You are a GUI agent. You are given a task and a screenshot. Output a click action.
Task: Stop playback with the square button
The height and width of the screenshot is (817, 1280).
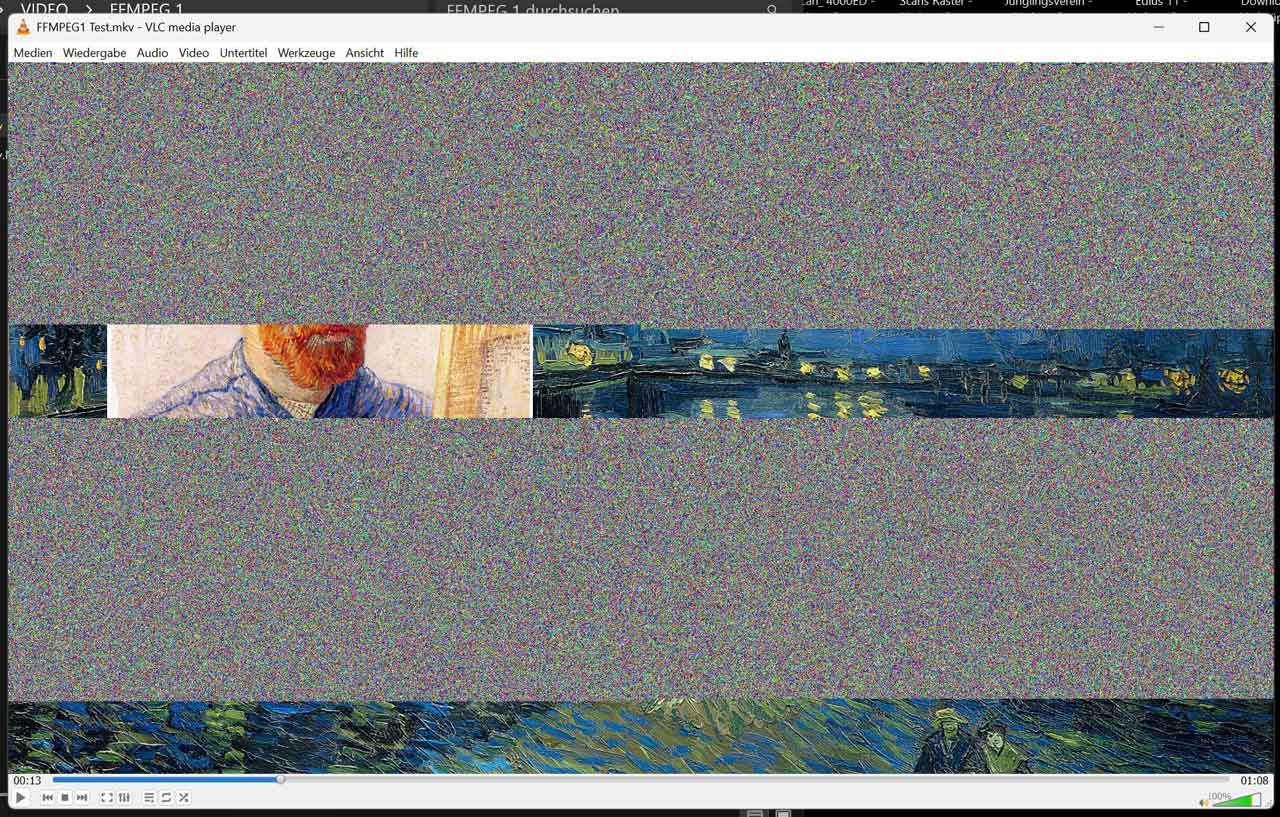[65, 798]
